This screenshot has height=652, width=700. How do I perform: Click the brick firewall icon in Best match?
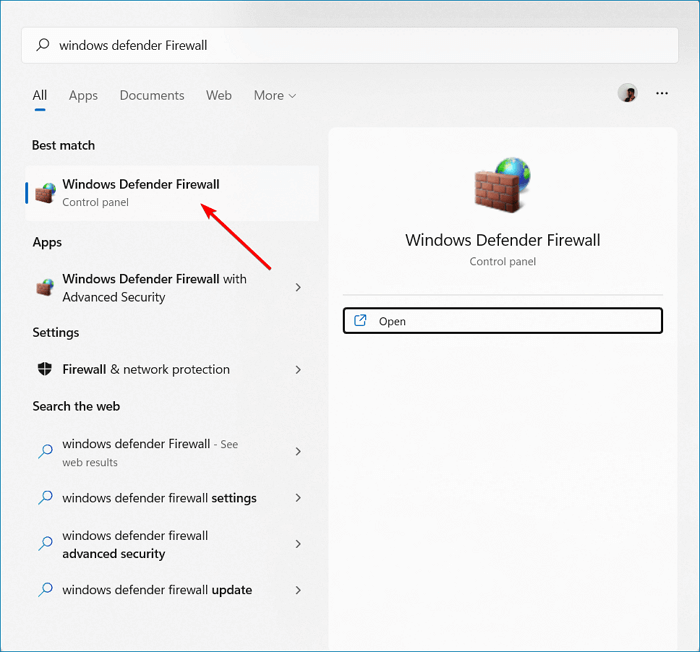46,192
